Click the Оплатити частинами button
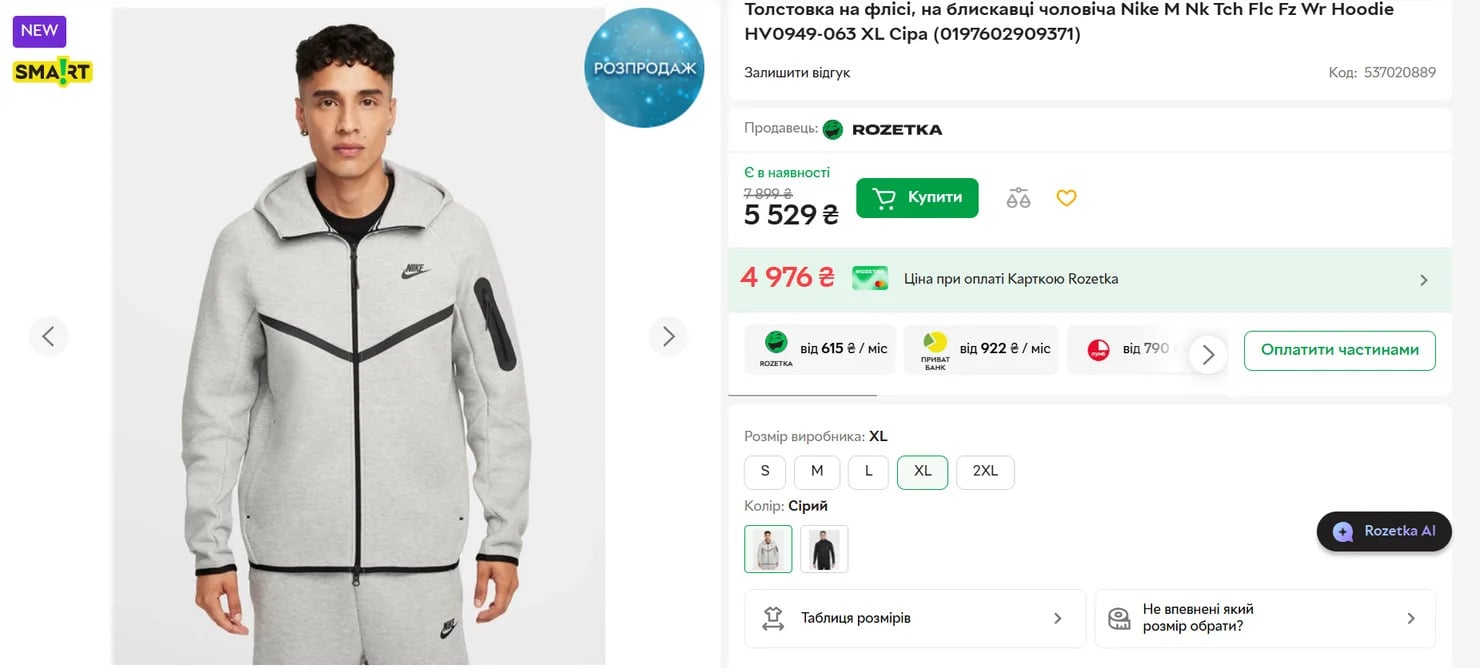The height and width of the screenshot is (668, 1480). click(x=1339, y=350)
